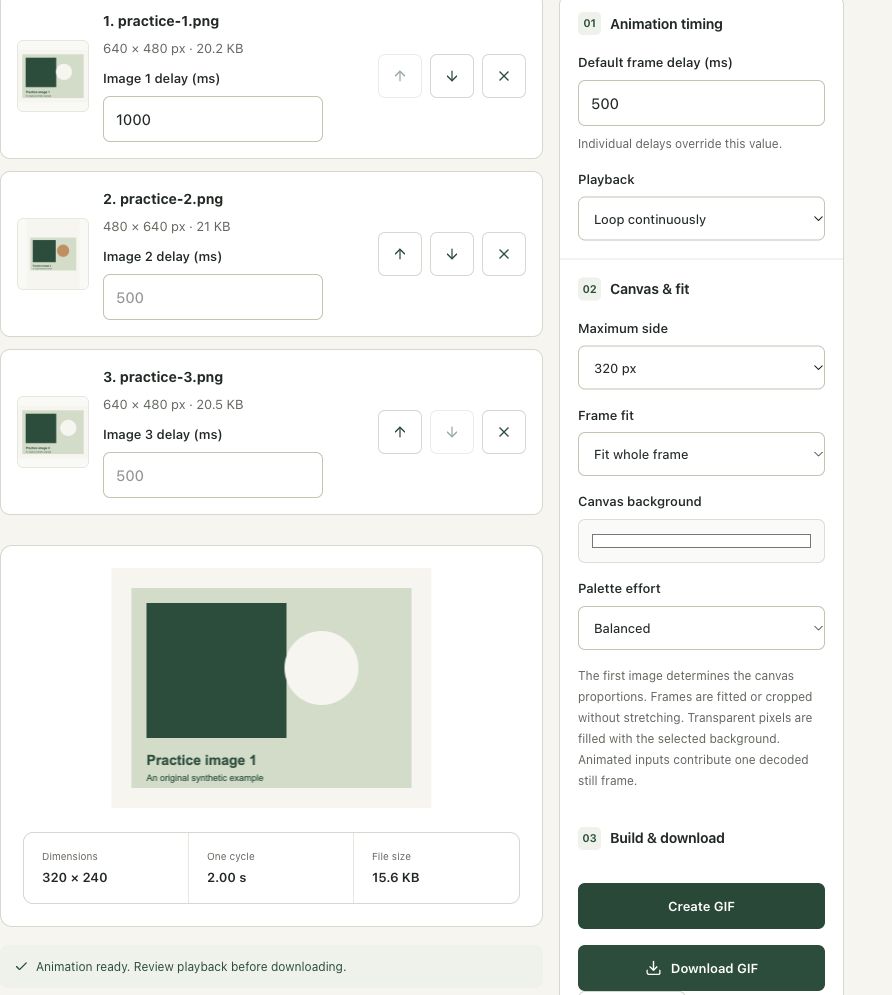Click the Animation ready status message
Screen dimensions: 892x995
coord(191,966)
